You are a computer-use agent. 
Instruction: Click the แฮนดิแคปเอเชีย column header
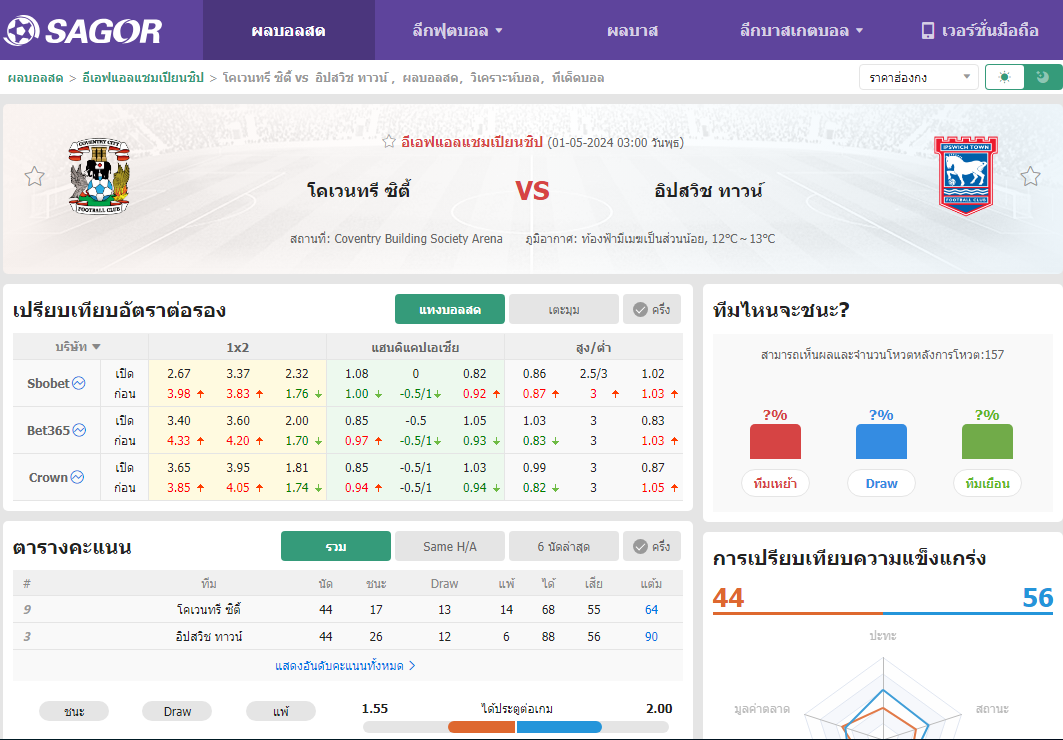point(416,347)
